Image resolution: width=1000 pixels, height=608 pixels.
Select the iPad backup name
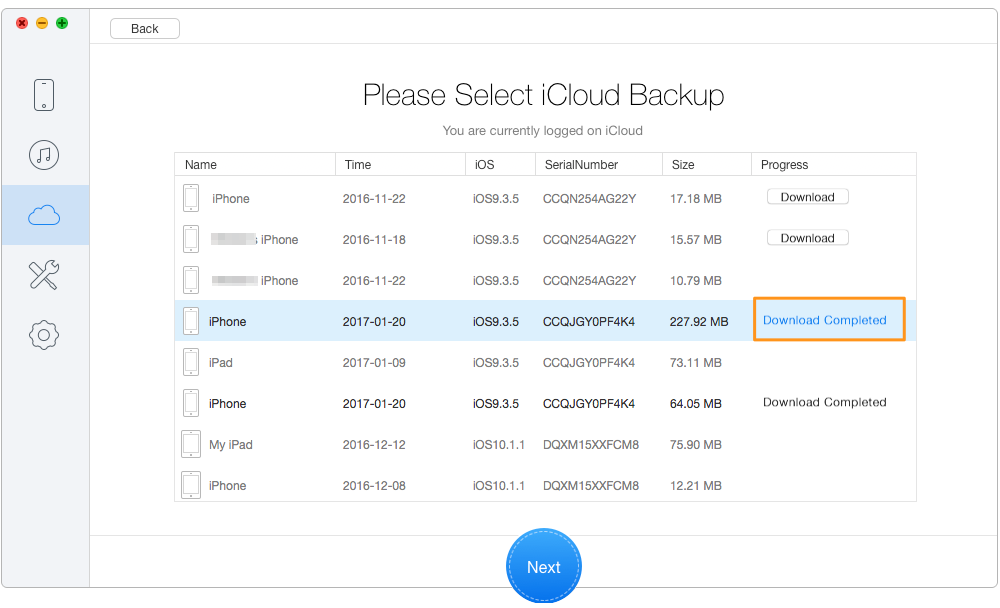coord(221,362)
